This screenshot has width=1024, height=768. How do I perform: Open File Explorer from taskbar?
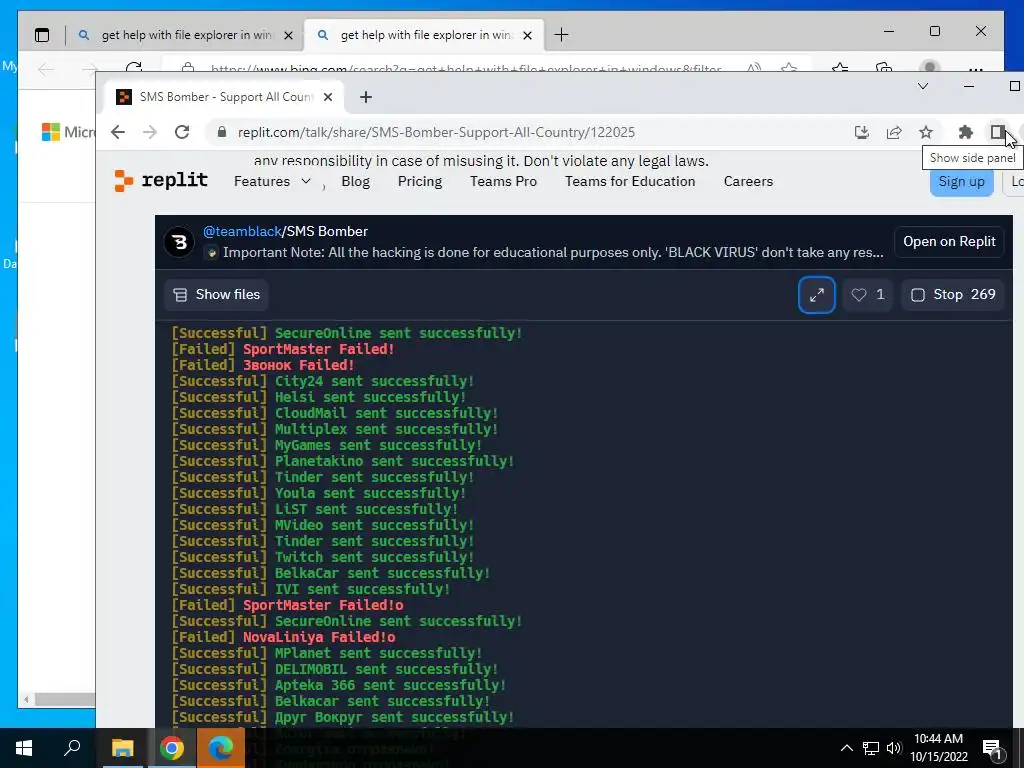pos(122,748)
